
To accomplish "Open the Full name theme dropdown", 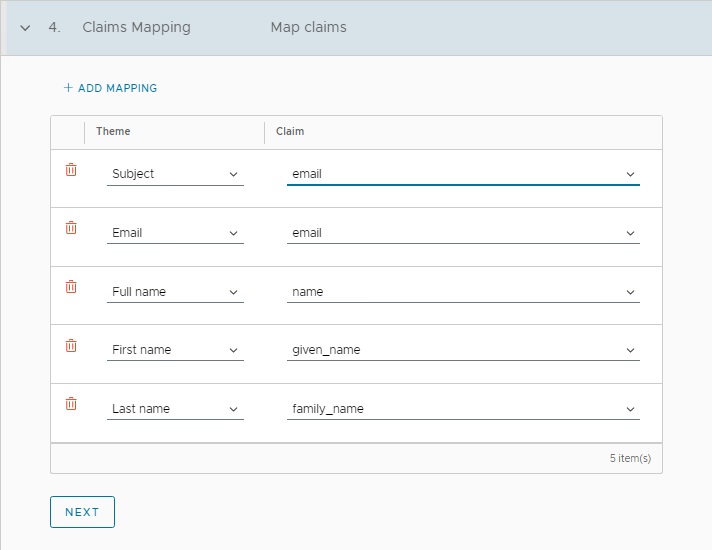I will click(x=175, y=292).
